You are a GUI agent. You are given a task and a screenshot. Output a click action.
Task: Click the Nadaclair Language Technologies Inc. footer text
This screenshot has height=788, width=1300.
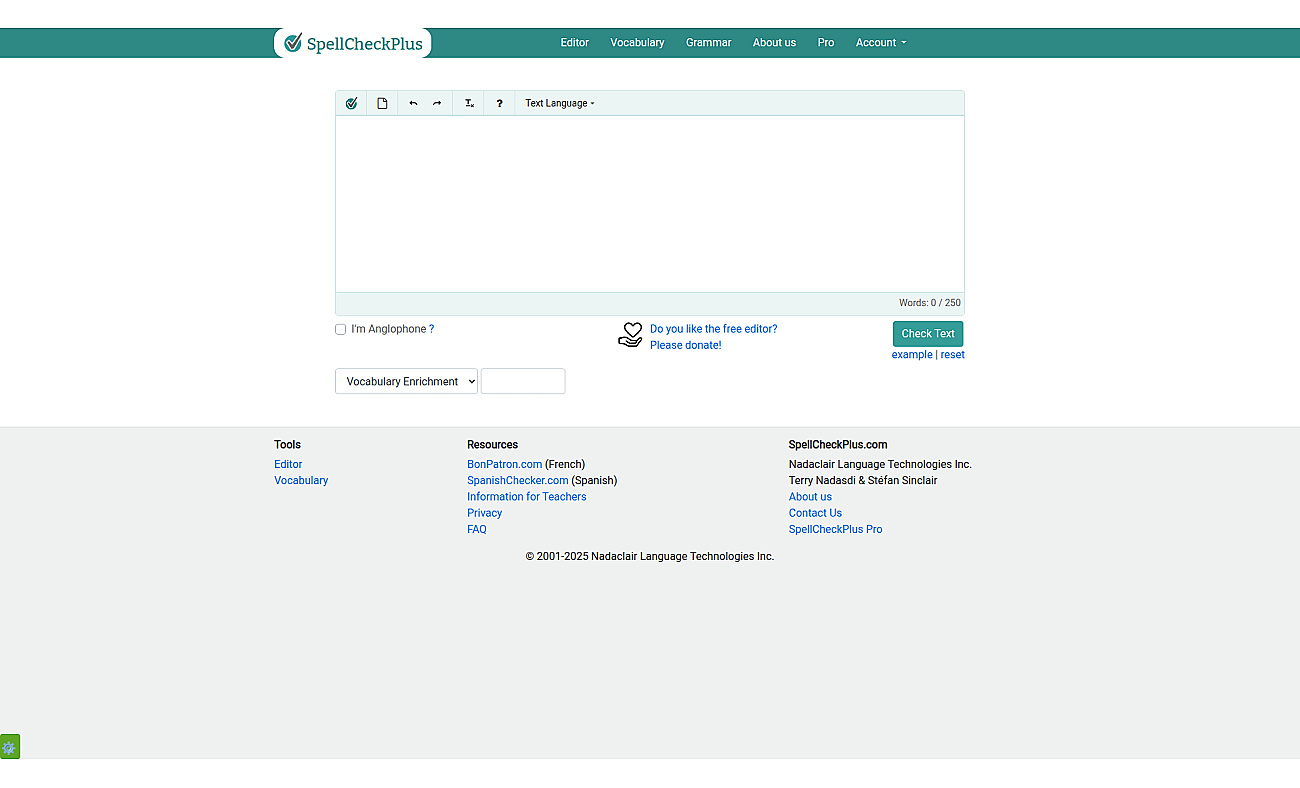880,464
